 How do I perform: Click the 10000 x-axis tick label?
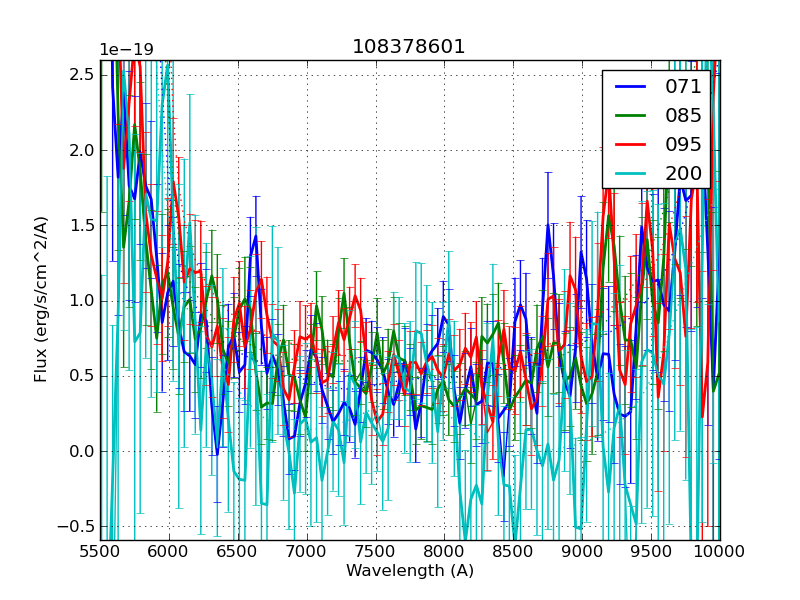click(x=720, y=551)
